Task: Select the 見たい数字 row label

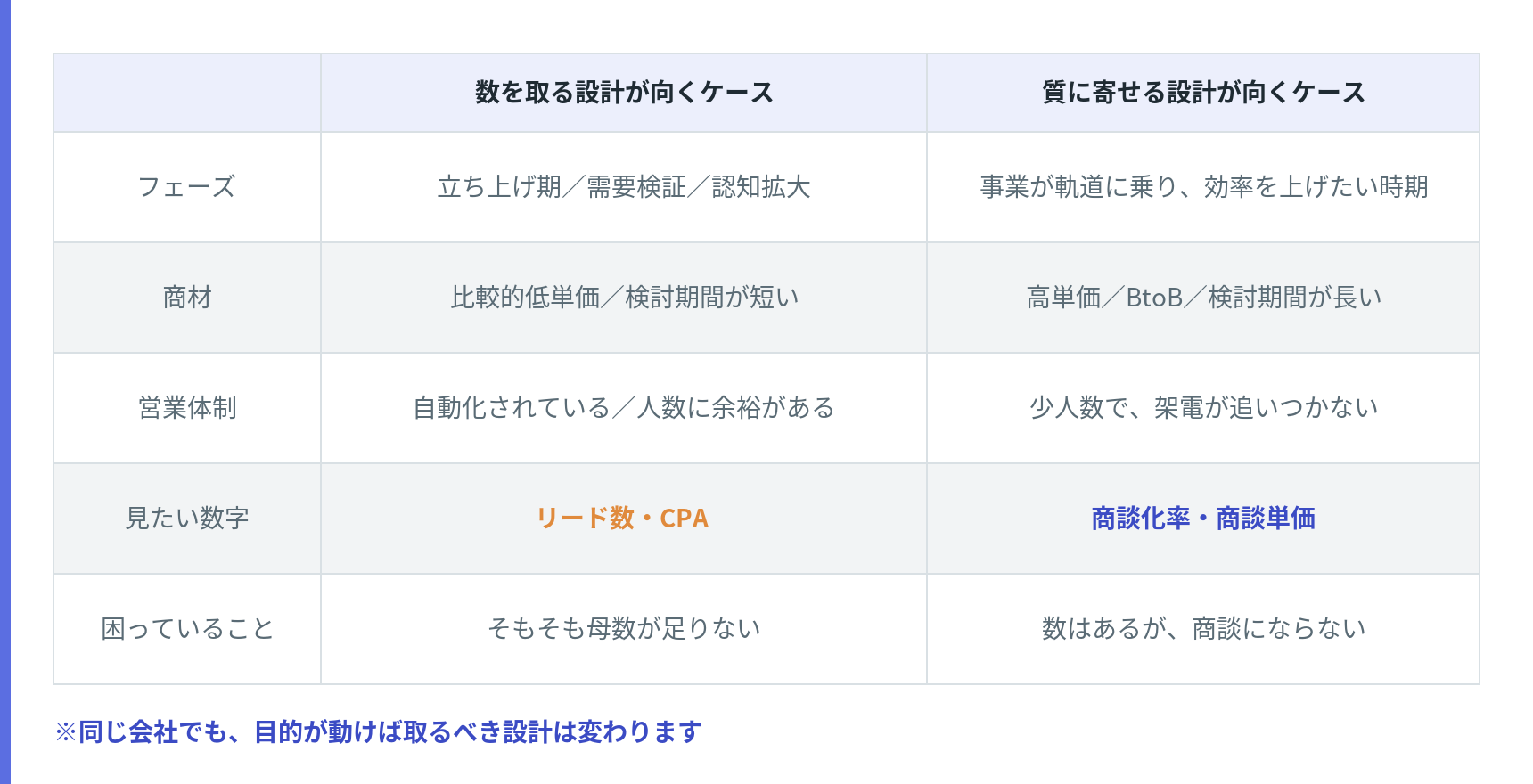Action: pyautogui.click(x=187, y=519)
